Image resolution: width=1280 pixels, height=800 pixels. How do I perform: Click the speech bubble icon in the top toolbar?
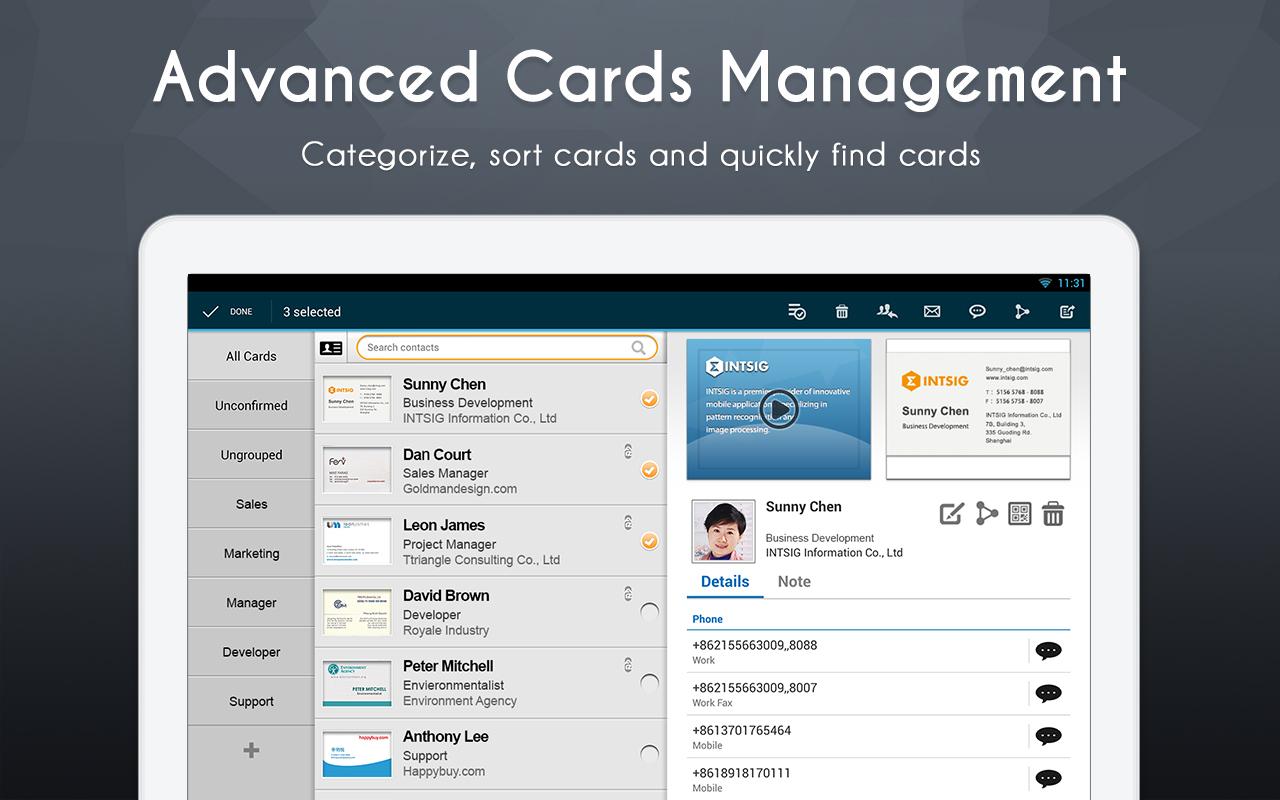(977, 312)
